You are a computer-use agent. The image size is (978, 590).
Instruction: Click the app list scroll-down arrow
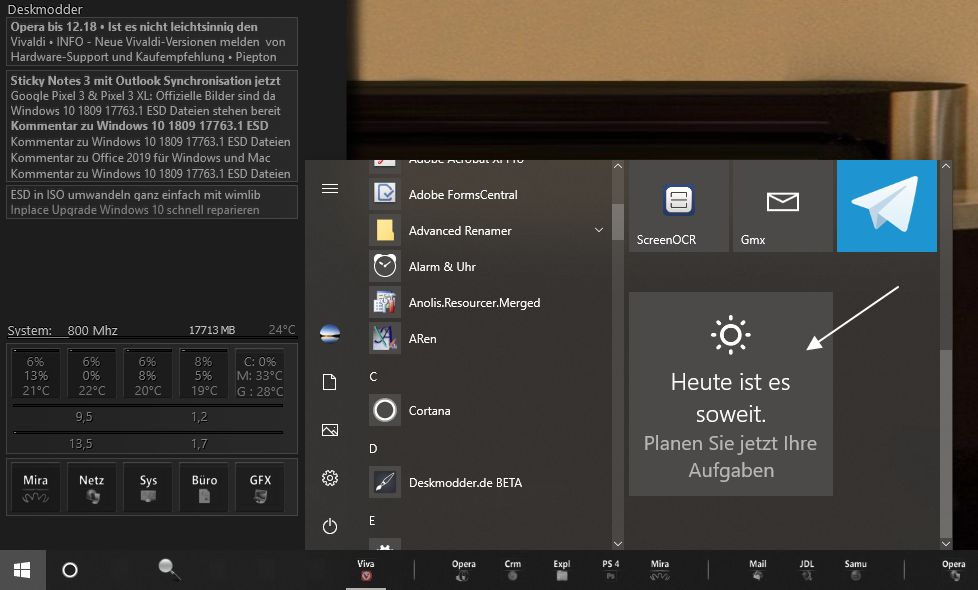click(617, 543)
